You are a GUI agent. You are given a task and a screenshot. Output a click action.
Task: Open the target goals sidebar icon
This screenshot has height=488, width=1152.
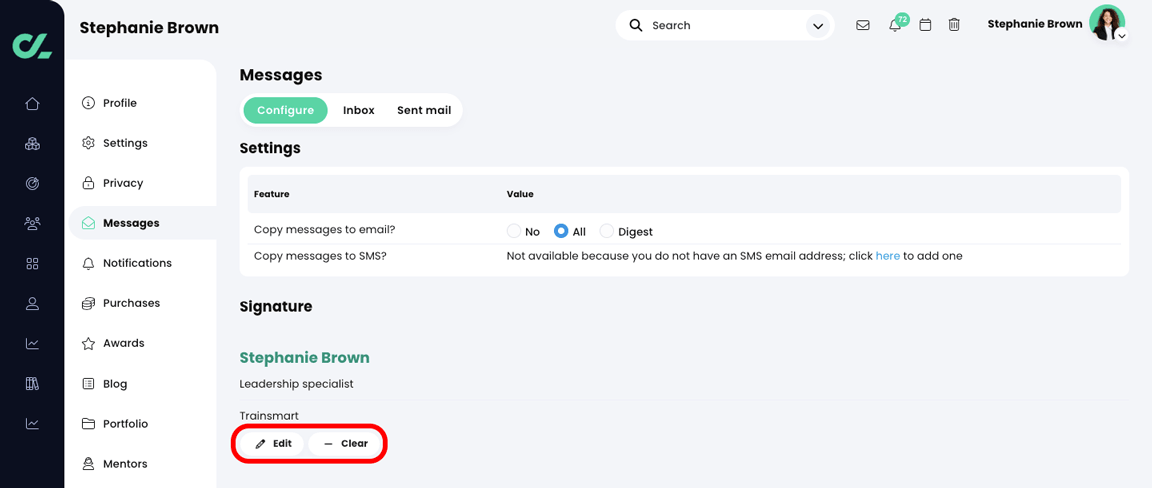[32, 184]
